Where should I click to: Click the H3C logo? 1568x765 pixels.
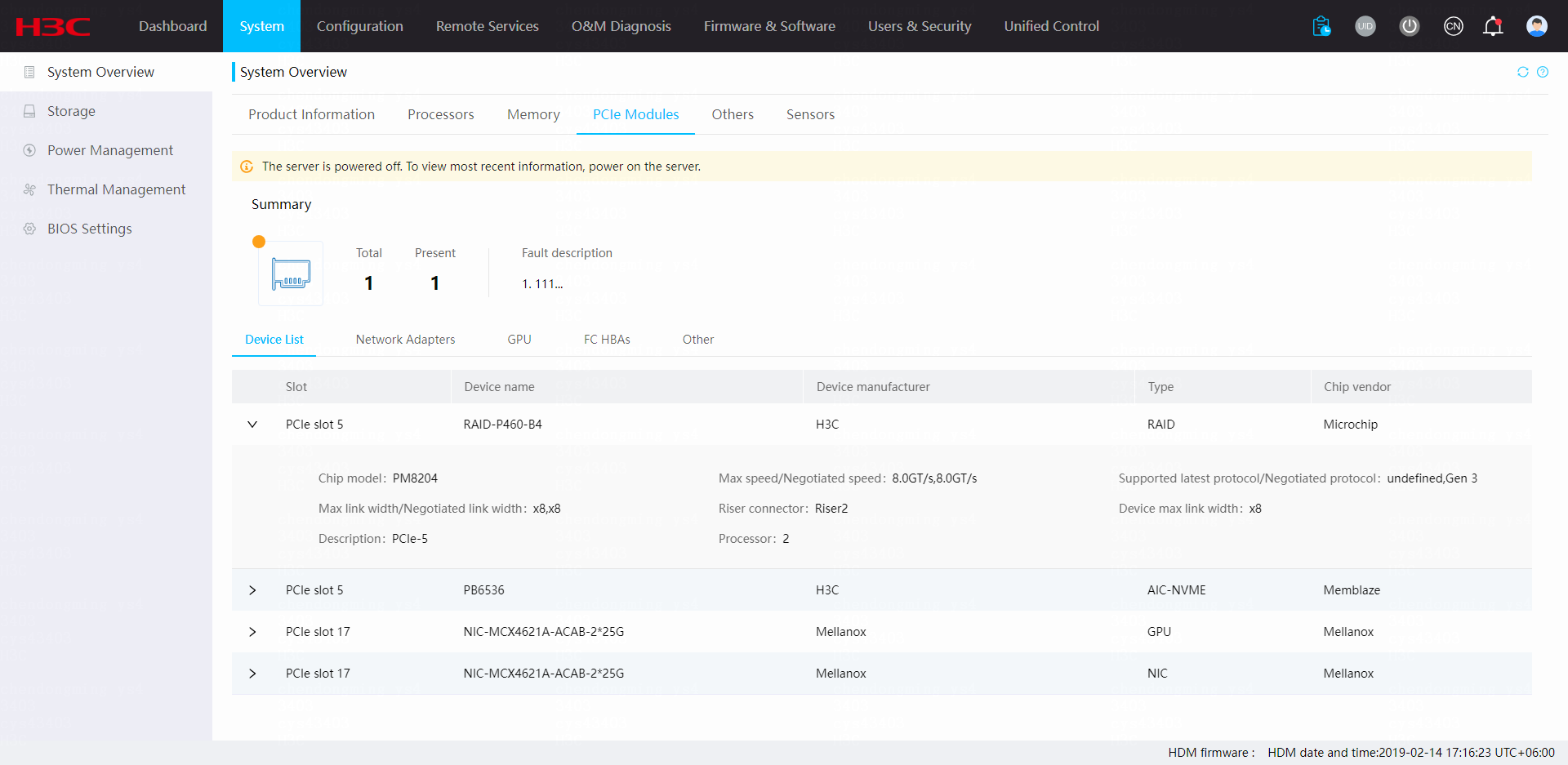coord(53,26)
